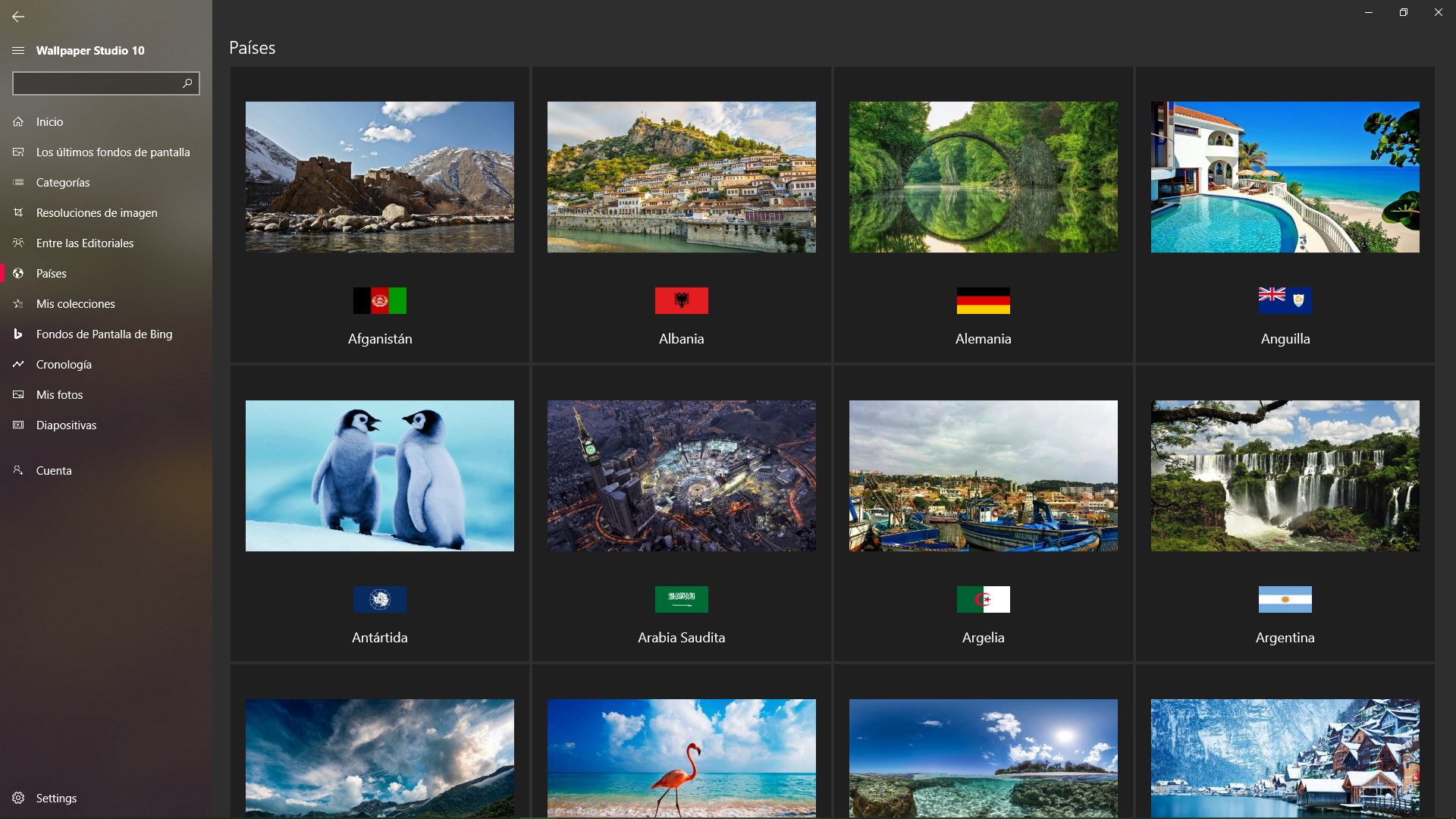Viewport: 1456px width, 819px height.
Task: Open Los últimos fondos de pantalla
Action: pyautogui.click(x=113, y=152)
